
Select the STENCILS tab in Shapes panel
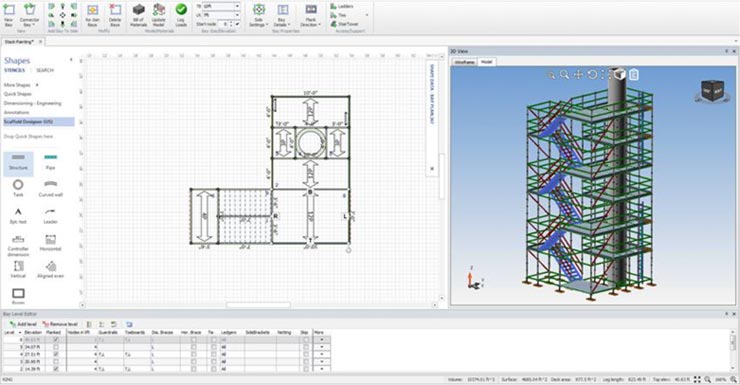(15, 70)
